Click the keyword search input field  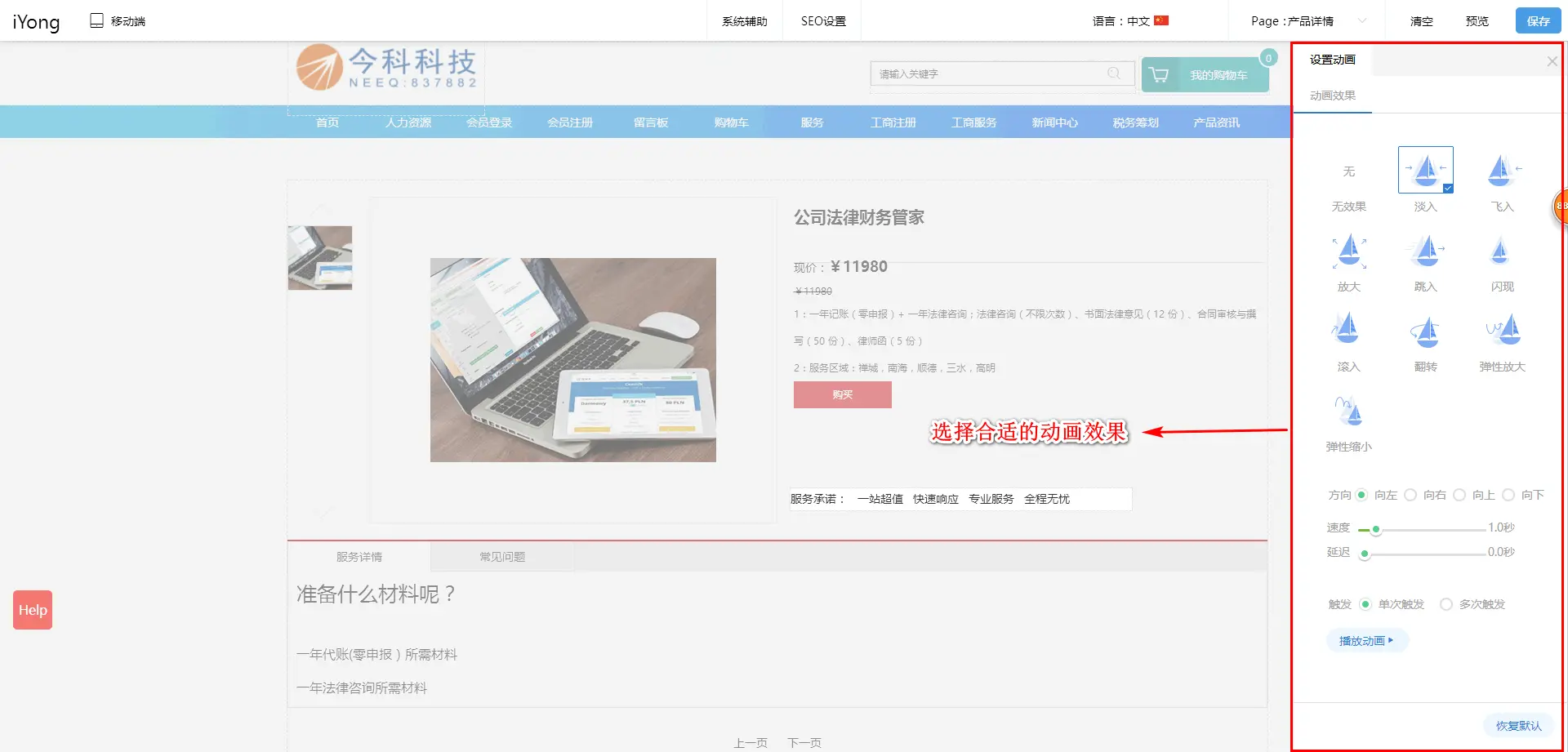coord(991,73)
